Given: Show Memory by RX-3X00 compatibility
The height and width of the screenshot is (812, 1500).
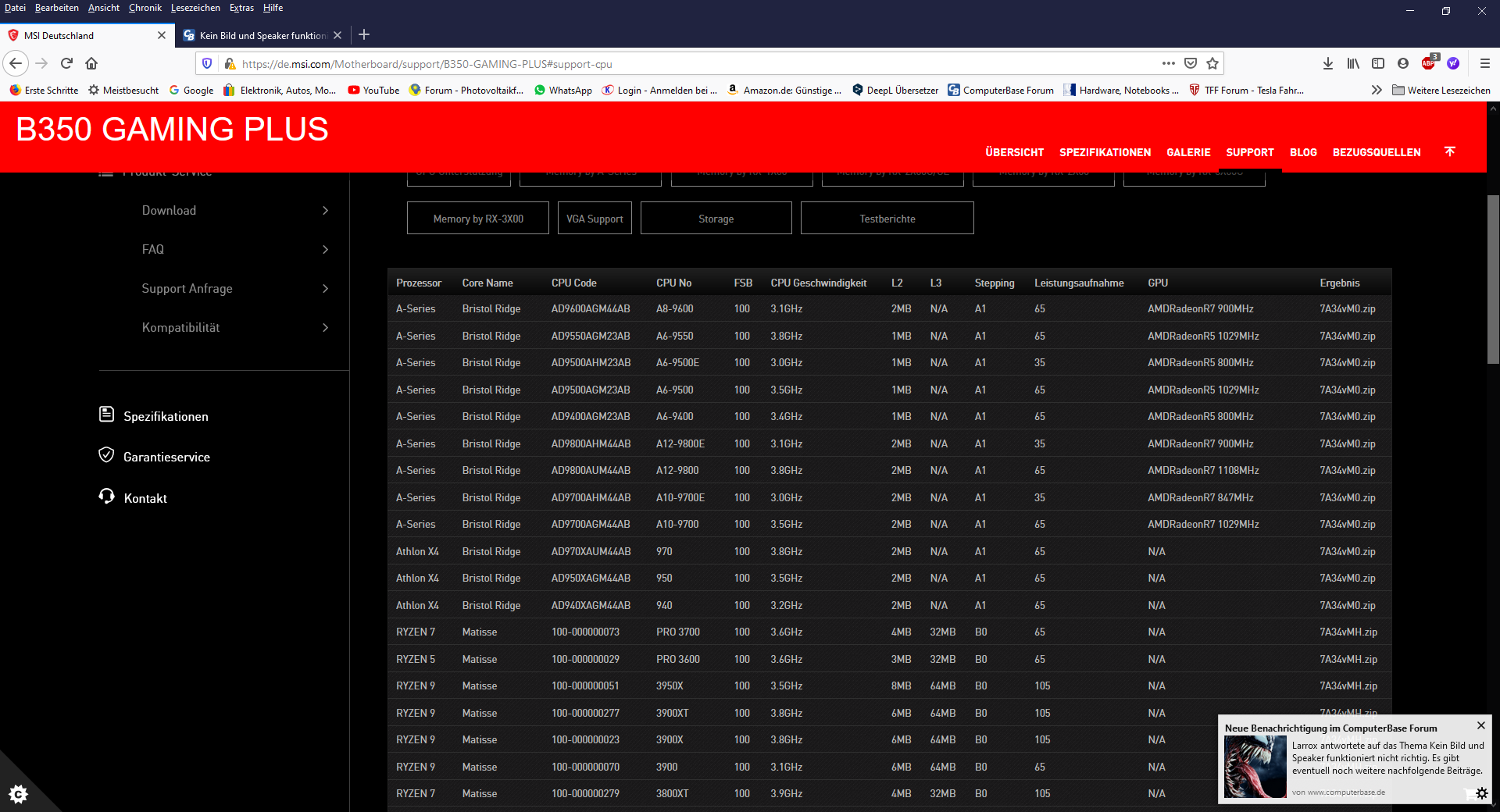Looking at the screenshot, I should pos(478,218).
